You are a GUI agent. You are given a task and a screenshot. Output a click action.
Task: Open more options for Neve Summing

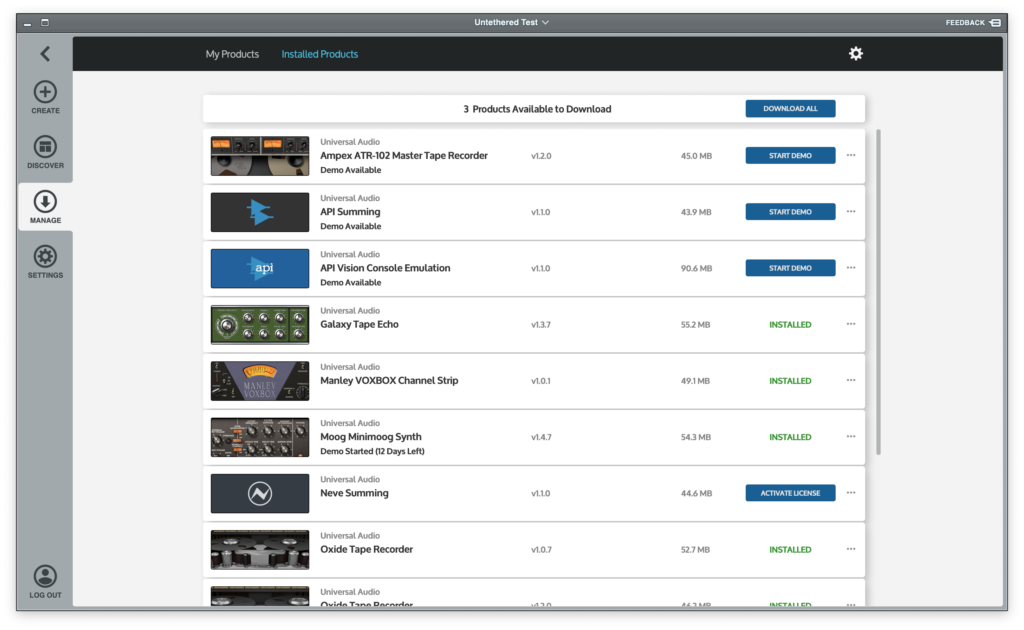pos(851,493)
